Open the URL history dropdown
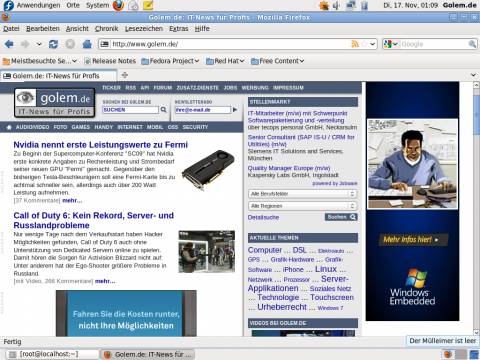 coord(373,44)
